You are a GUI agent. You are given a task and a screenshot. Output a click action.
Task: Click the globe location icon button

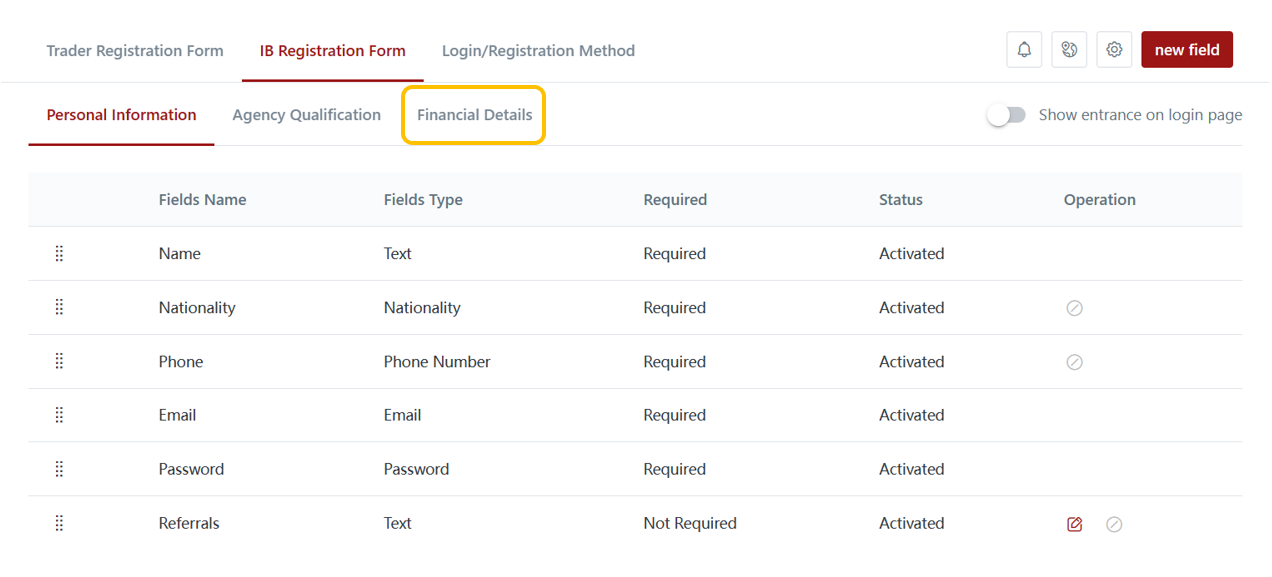click(x=1069, y=50)
